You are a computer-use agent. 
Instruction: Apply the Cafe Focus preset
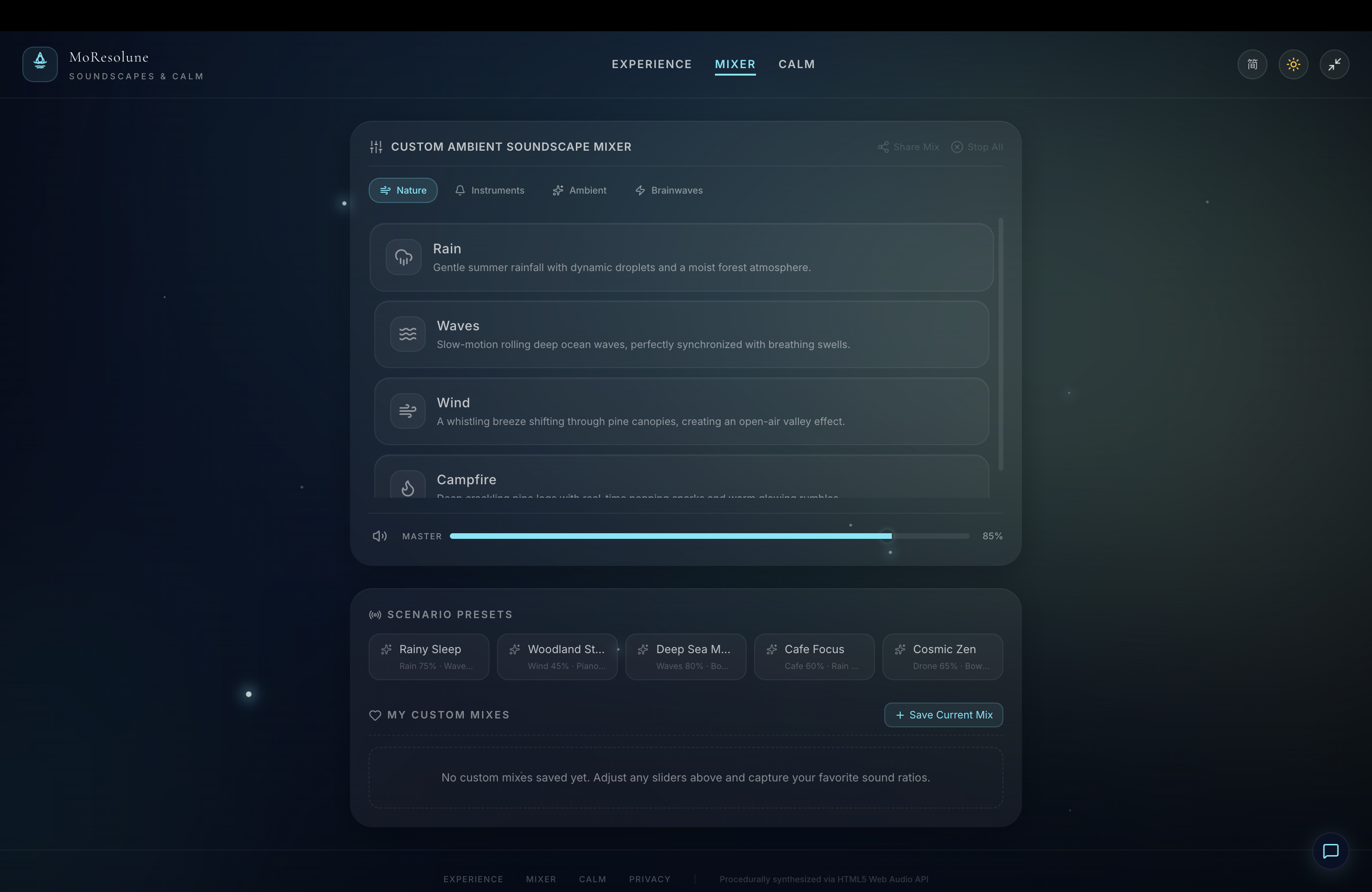coord(814,657)
